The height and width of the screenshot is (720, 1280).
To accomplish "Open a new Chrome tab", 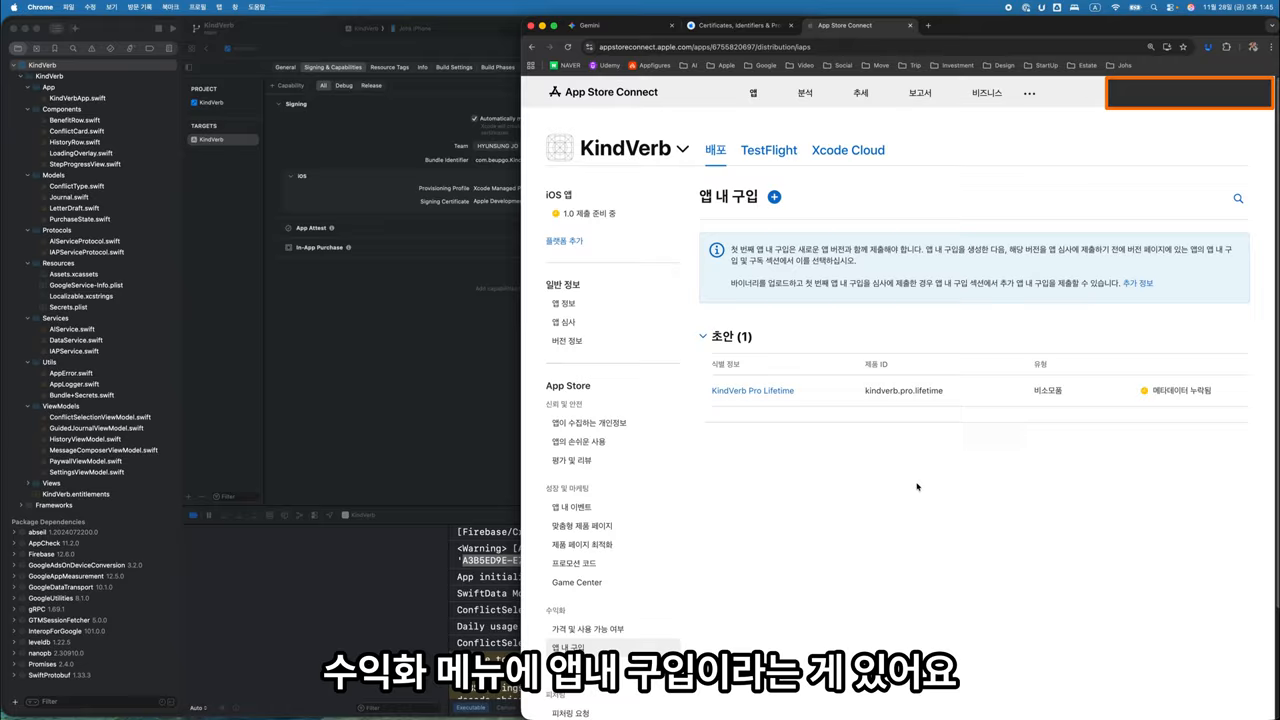I will [x=928, y=25].
